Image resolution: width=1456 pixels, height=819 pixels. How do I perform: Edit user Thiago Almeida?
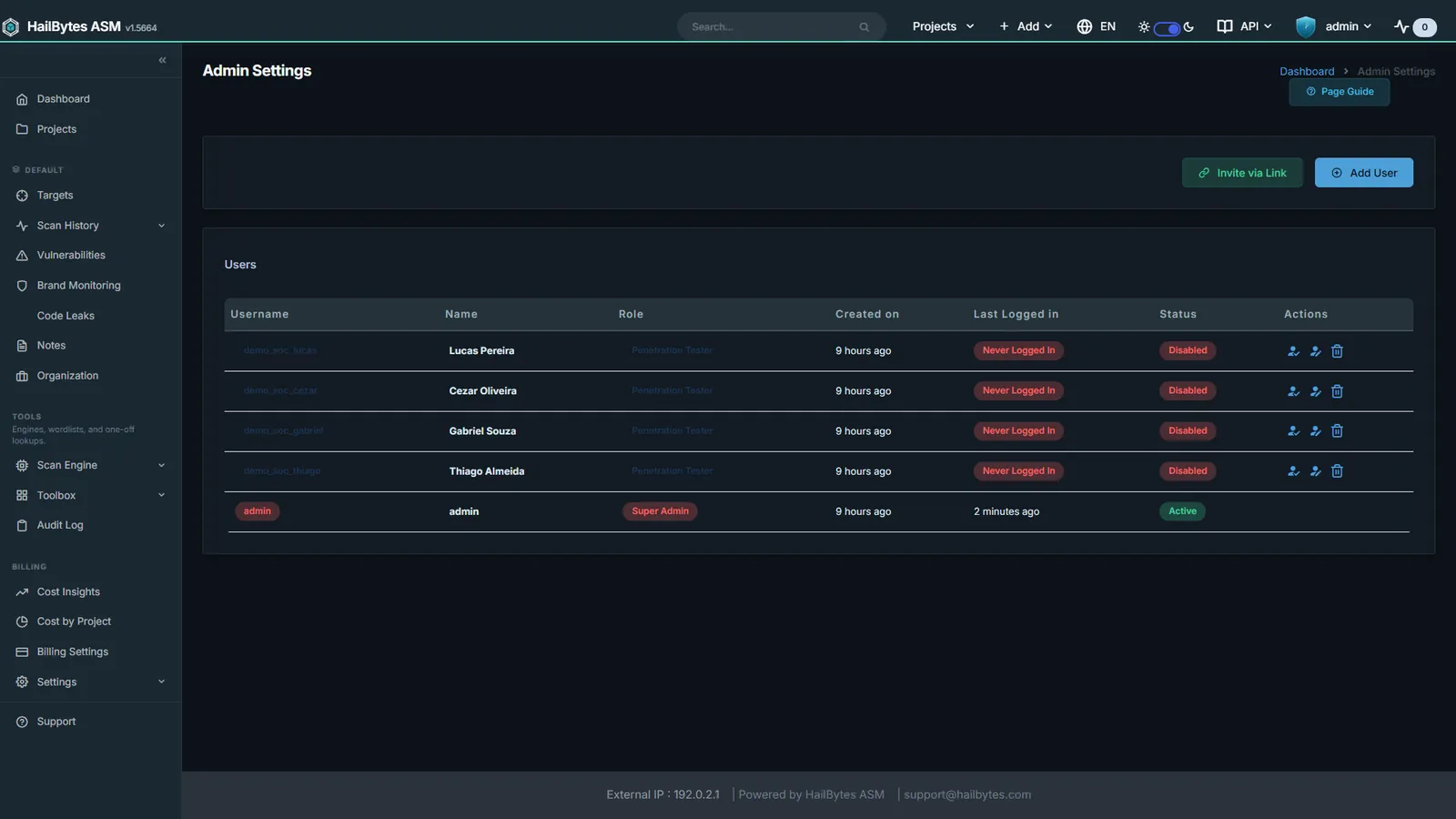click(1315, 471)
